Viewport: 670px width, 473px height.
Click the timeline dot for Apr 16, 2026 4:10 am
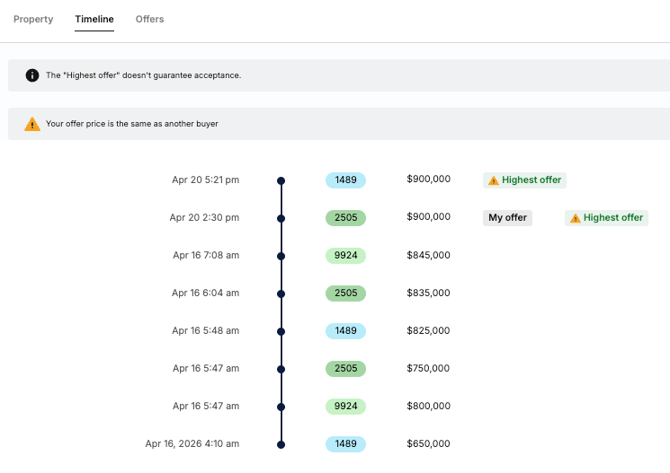pos(281,444)
